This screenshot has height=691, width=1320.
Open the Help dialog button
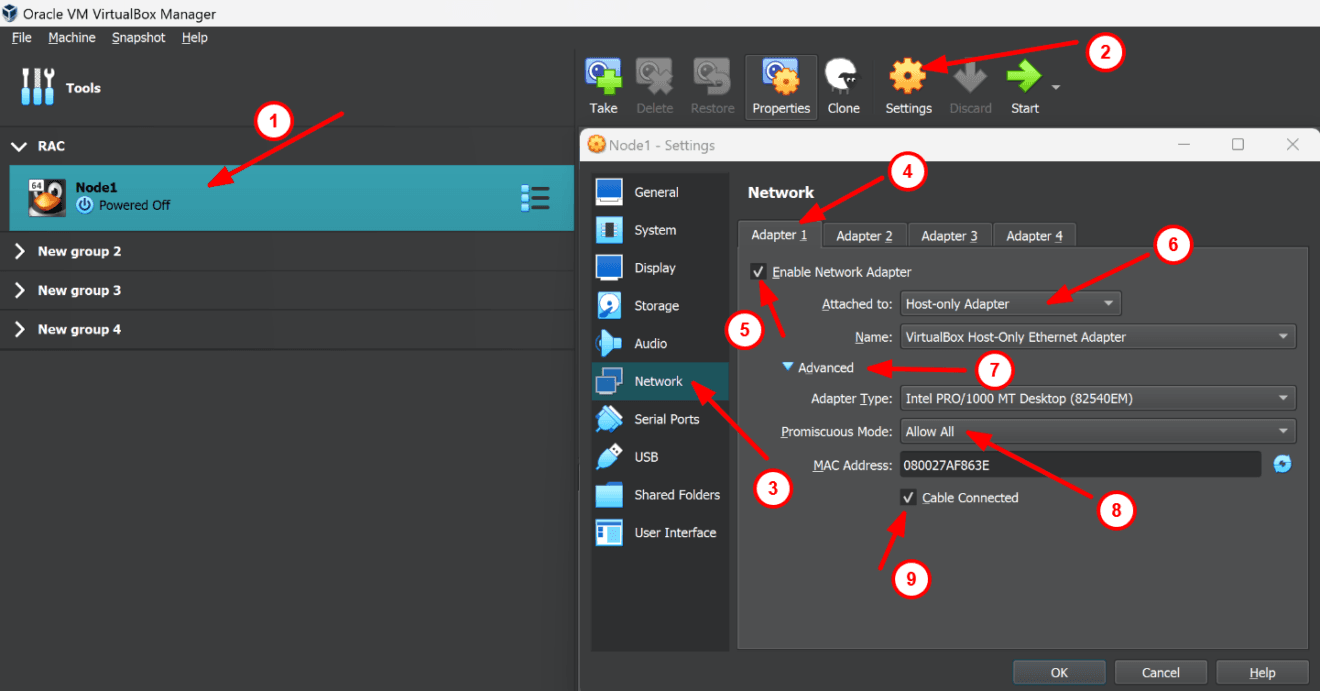[x=1261, y=672]
